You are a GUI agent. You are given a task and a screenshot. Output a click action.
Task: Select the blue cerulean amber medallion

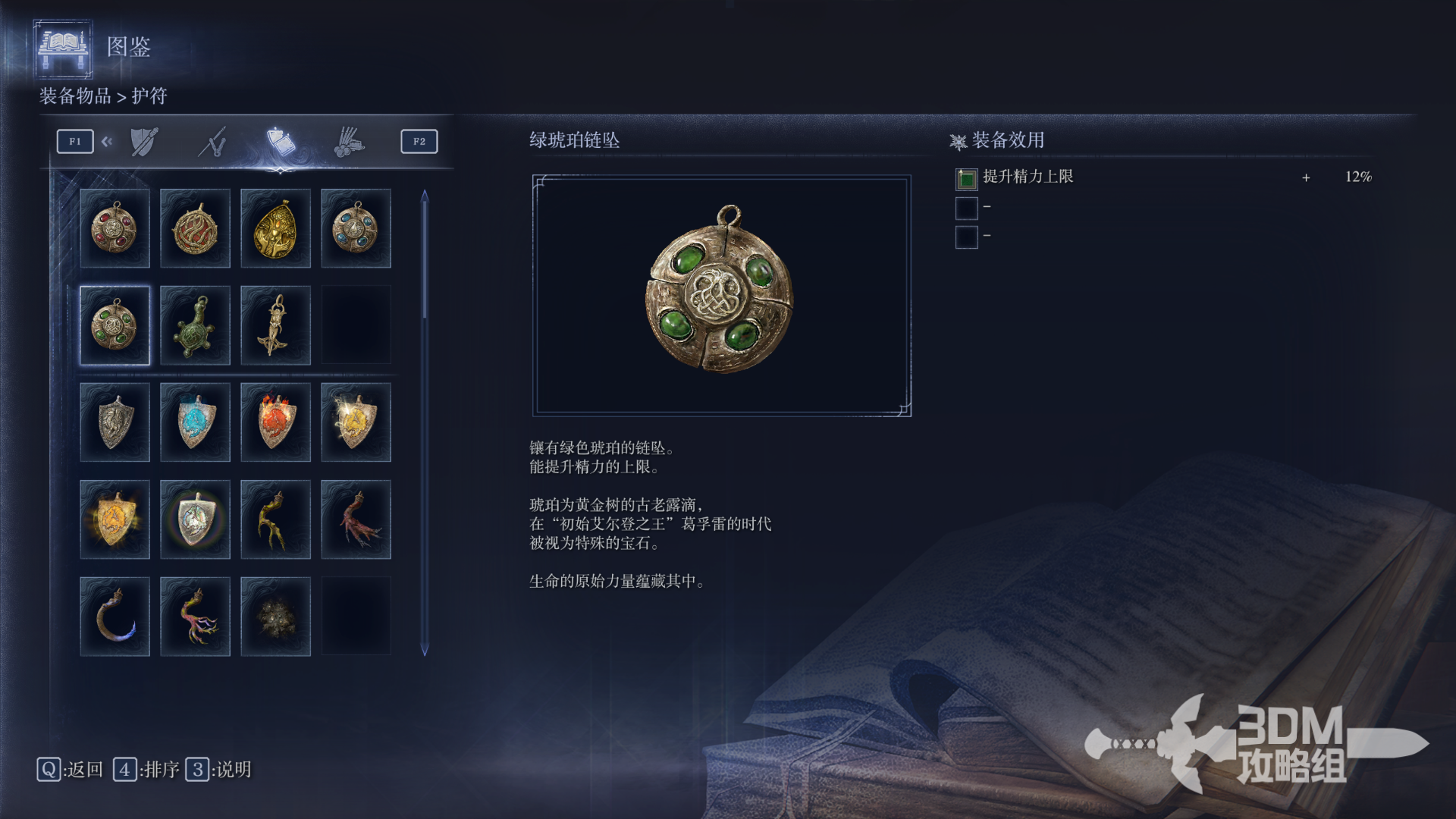tap(356, 228)
